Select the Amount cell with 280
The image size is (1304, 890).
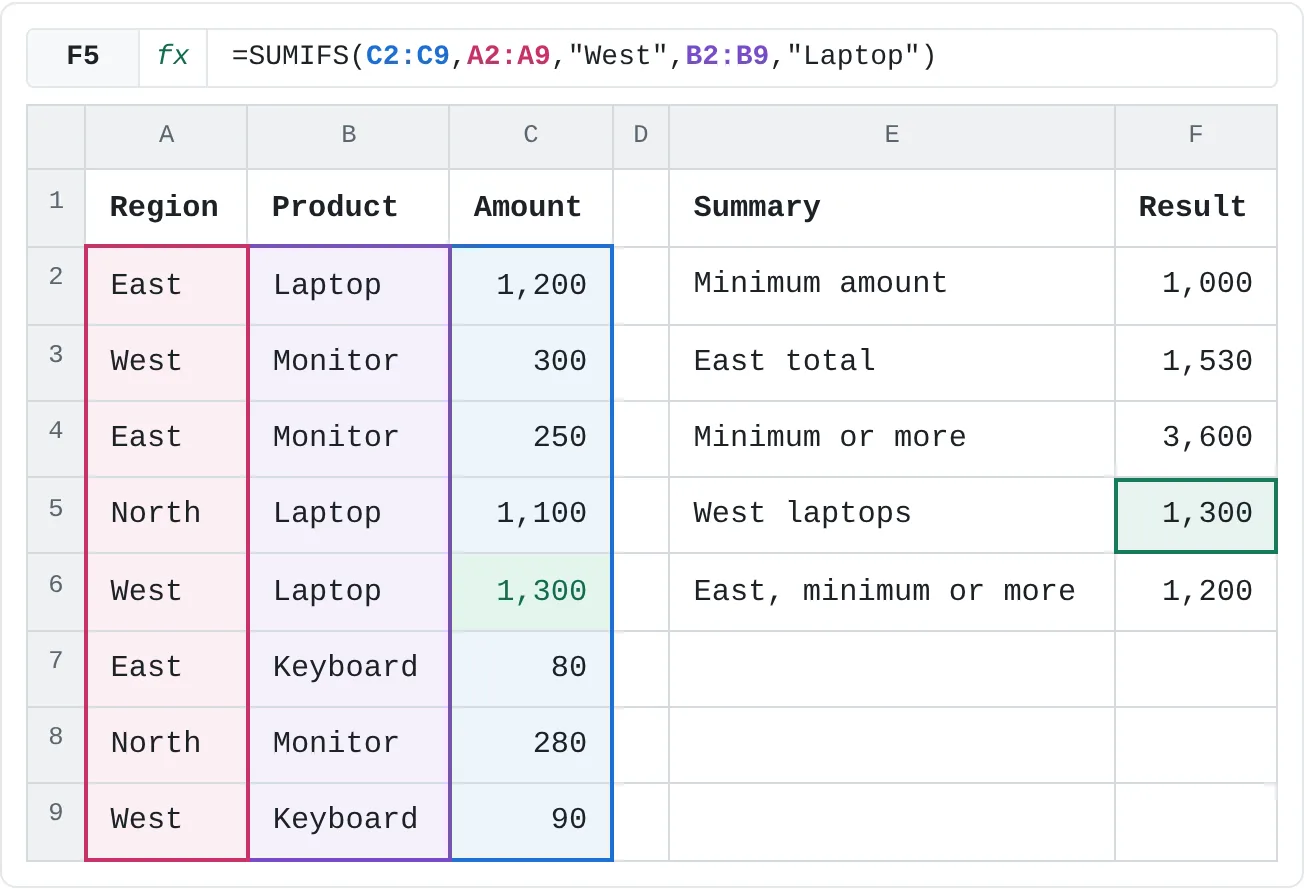tap(531, 744)
